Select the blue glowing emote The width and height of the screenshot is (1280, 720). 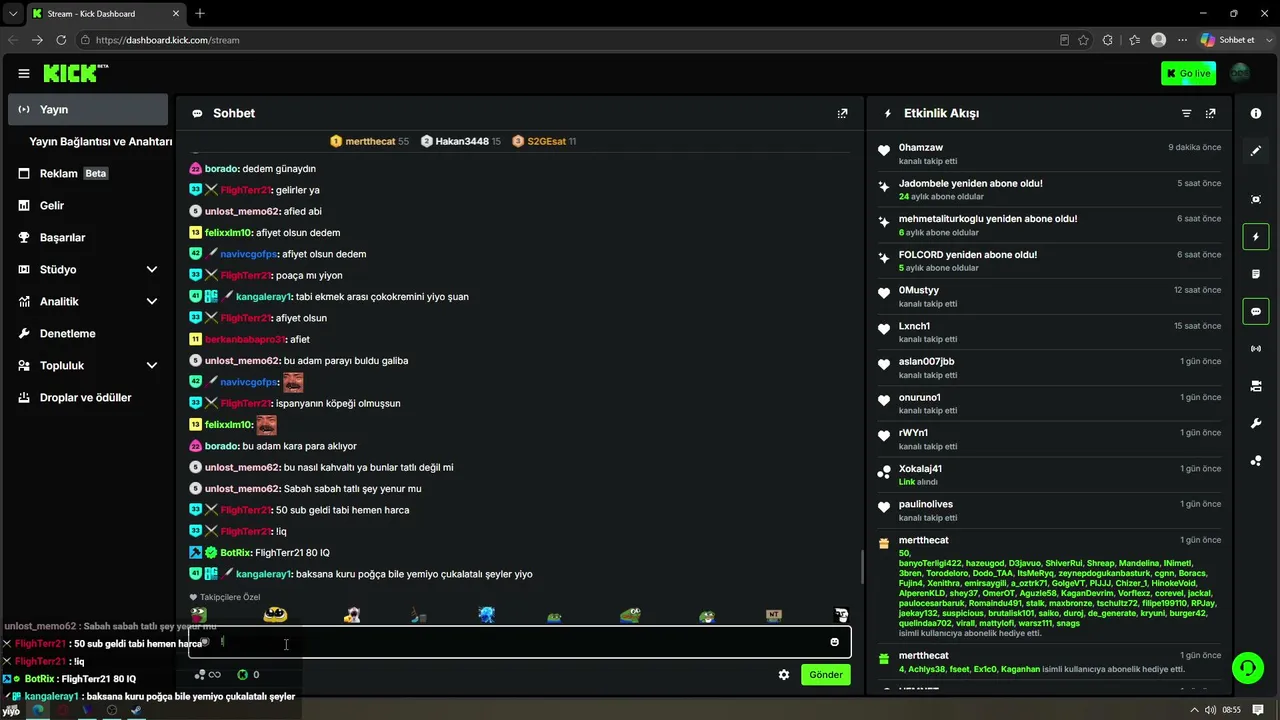pyautogui.click(x=486, y=615)
